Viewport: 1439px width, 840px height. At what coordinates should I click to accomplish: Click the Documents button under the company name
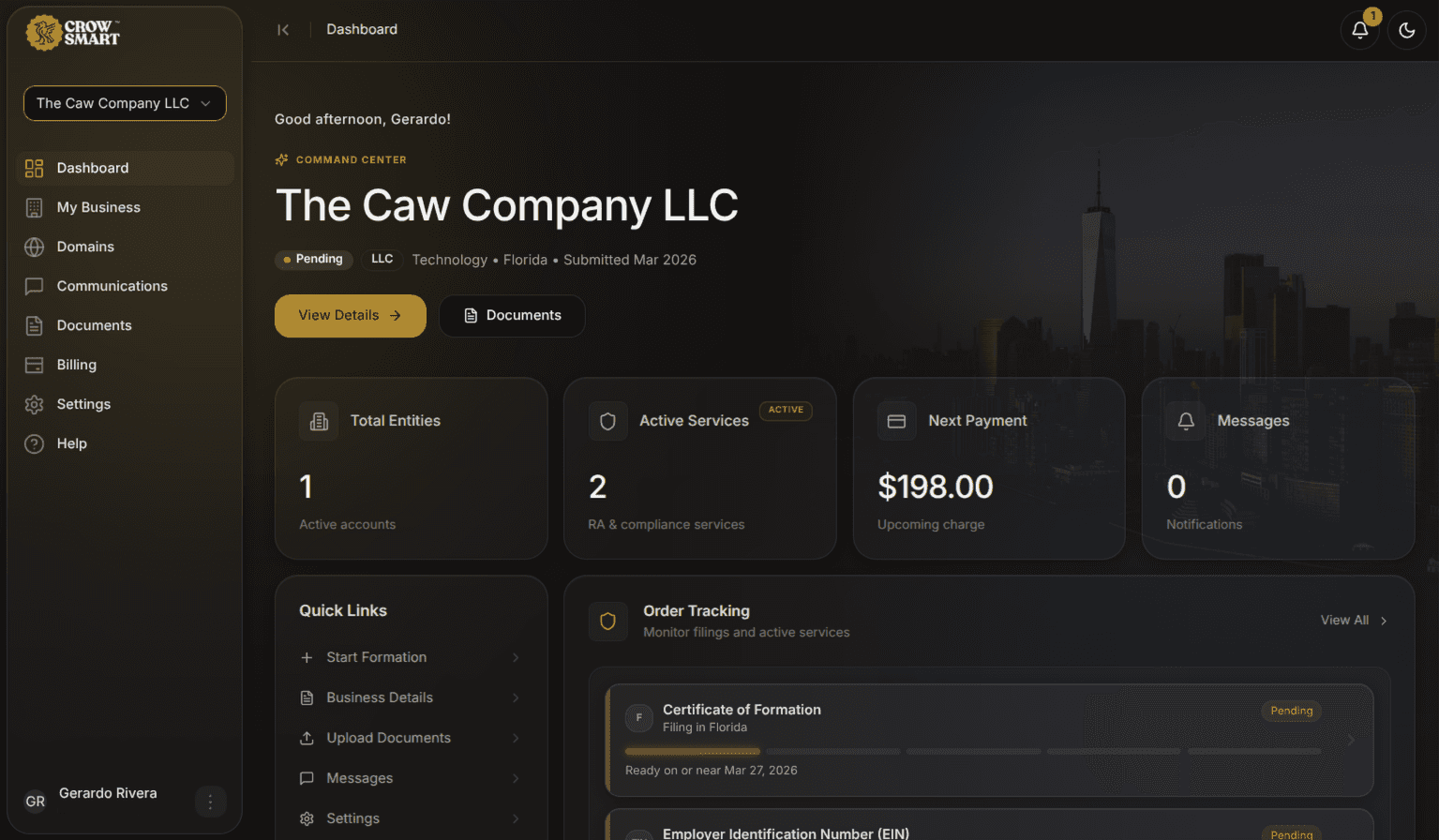512,316
